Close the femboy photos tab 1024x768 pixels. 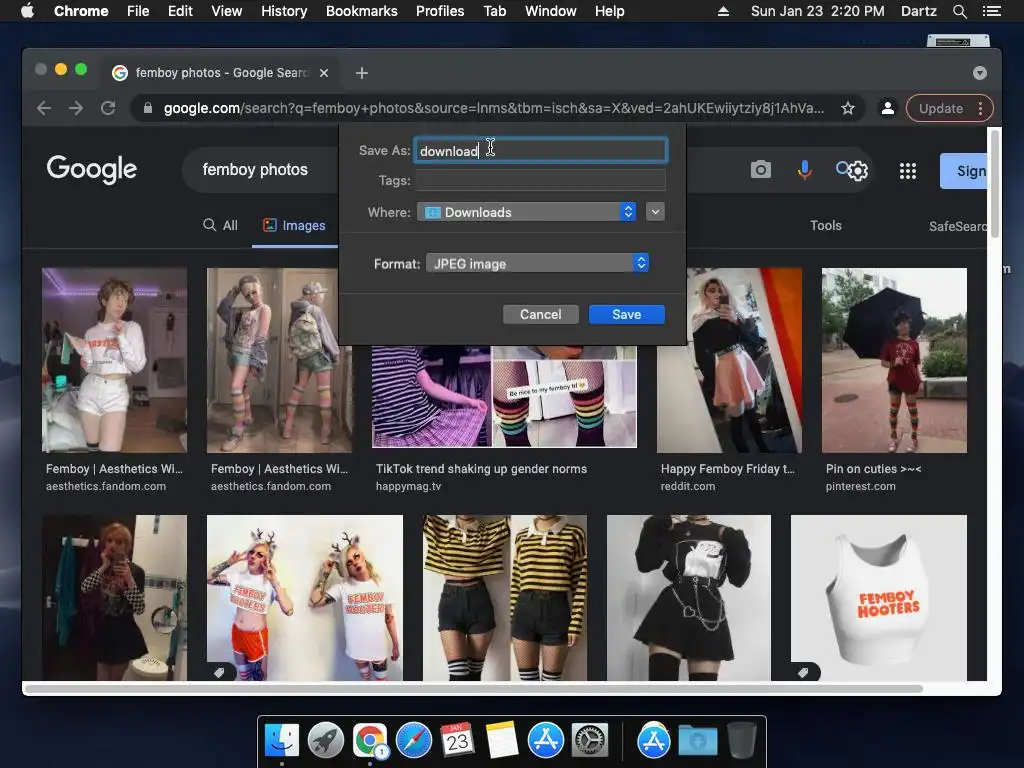(x=324, y=73)
